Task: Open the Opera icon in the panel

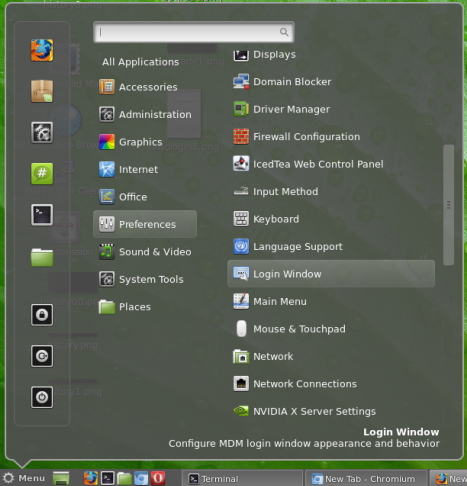Action: pyautogui.click(x=158, y=478)
